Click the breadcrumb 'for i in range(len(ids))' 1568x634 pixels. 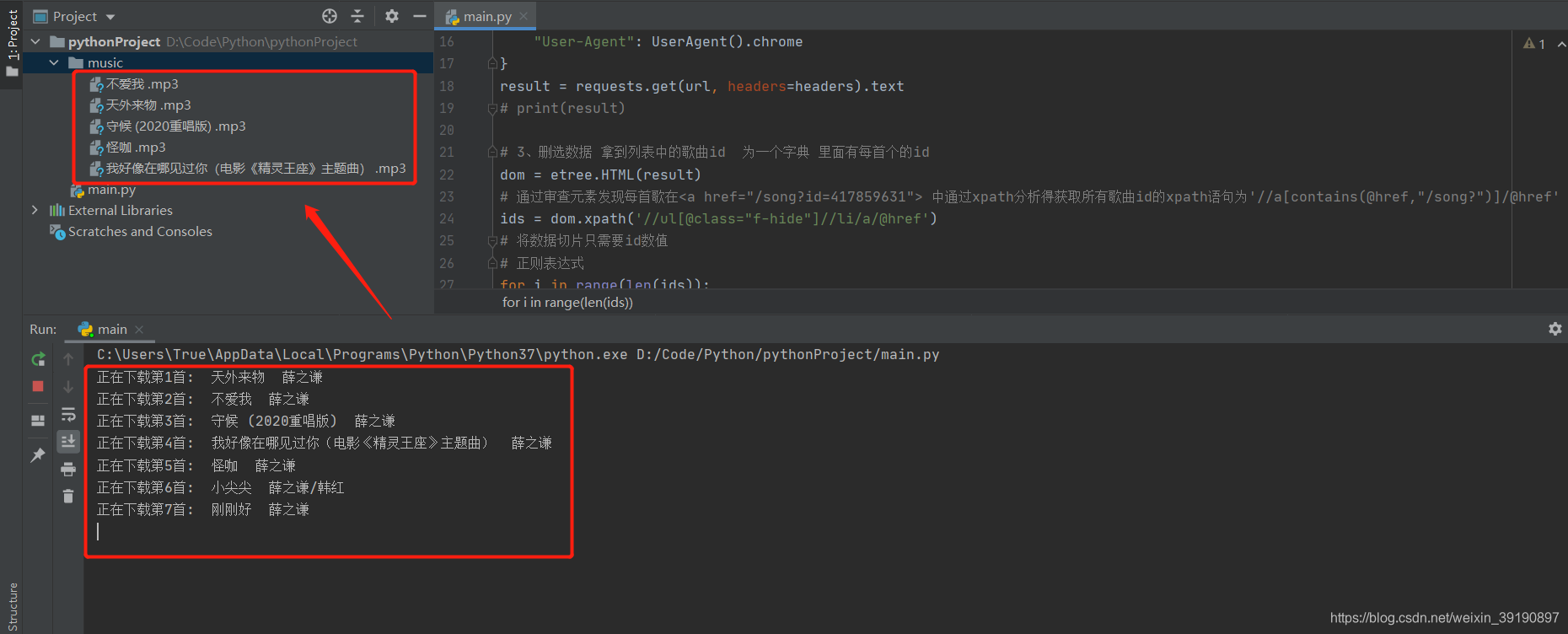[x=567, y=302]
